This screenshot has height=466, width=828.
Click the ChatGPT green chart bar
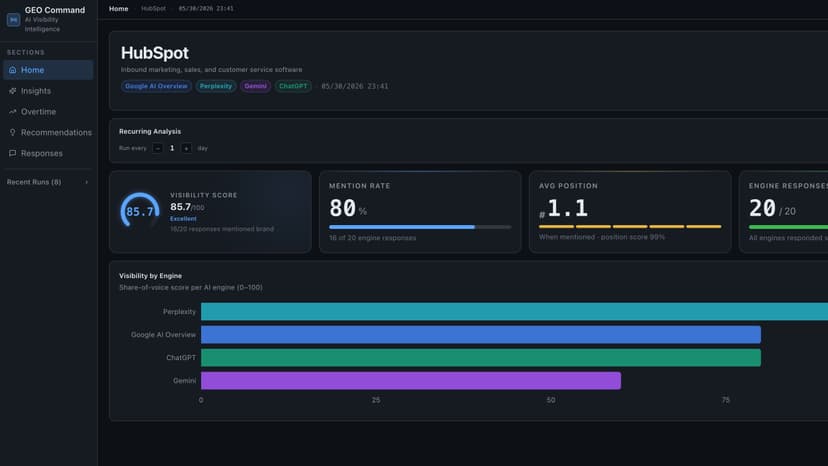point(481,358)
